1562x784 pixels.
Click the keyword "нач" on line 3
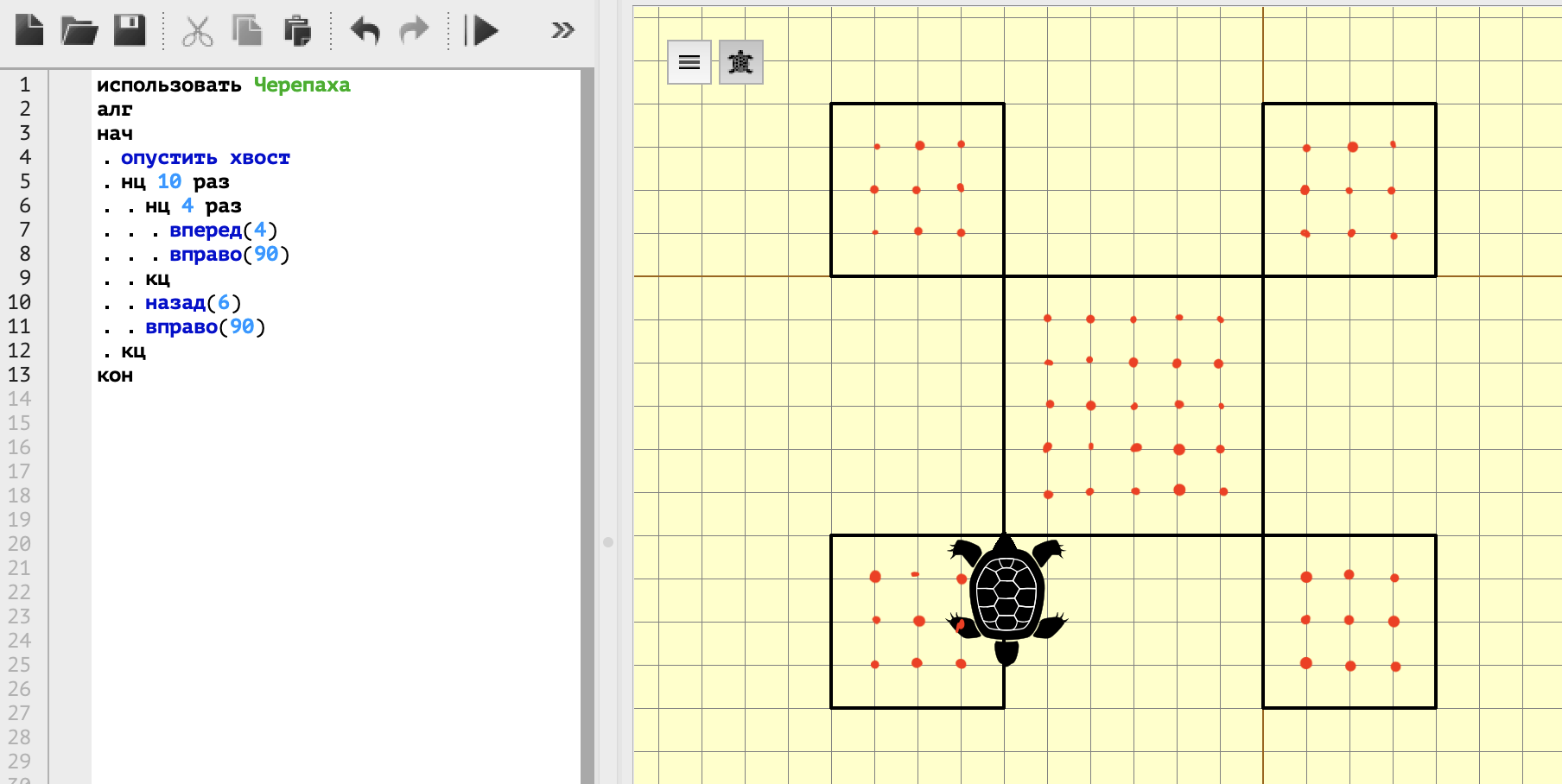click(115, 134)
